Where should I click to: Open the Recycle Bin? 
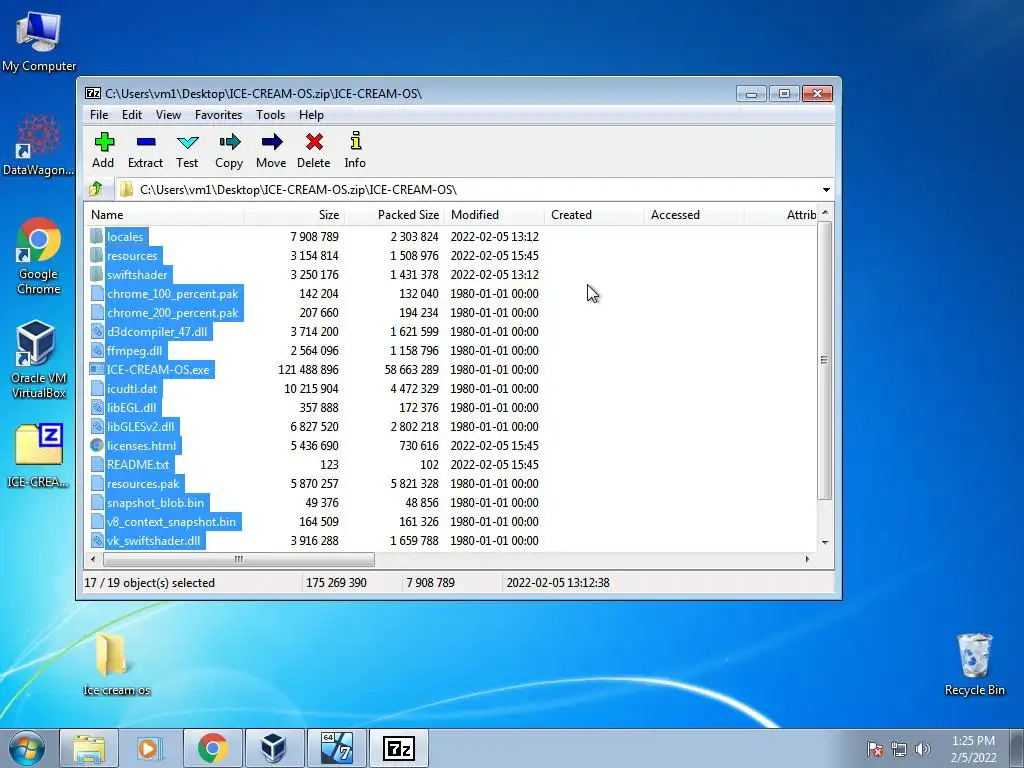click(x=974, y=664)
